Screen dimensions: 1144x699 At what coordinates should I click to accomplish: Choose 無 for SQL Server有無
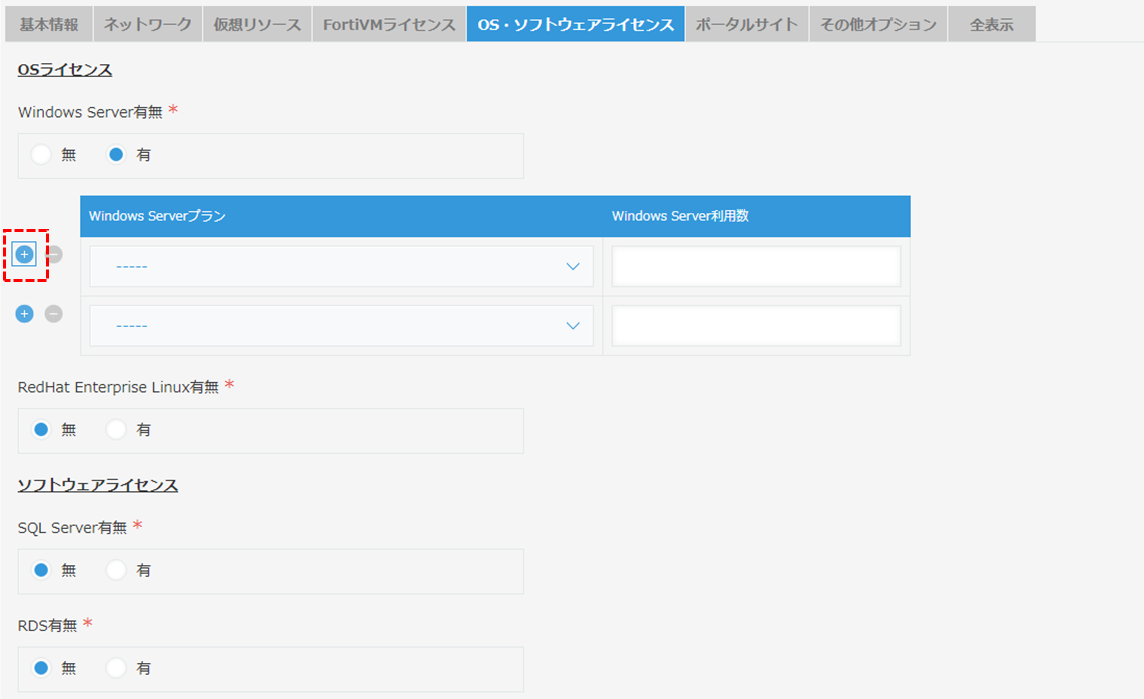click(x=41, y=570)
